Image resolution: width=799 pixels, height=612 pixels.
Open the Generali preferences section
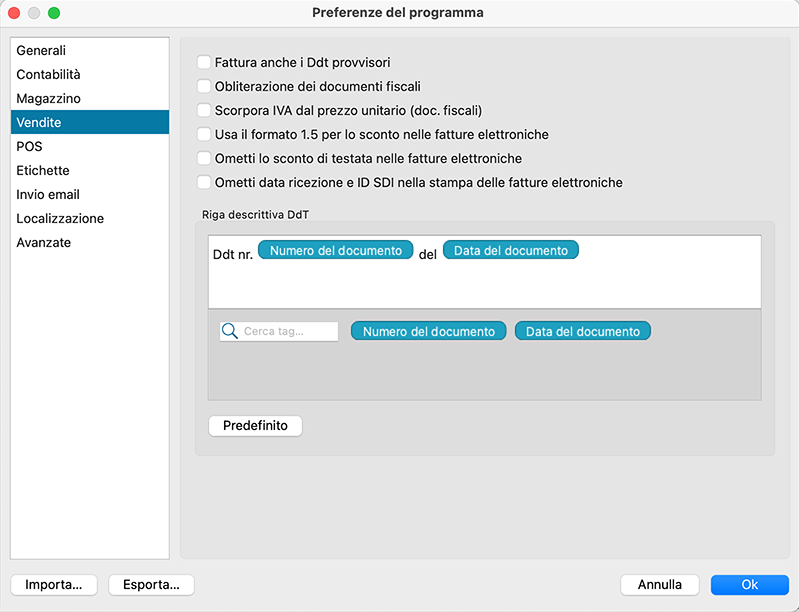tap(41, 50)
